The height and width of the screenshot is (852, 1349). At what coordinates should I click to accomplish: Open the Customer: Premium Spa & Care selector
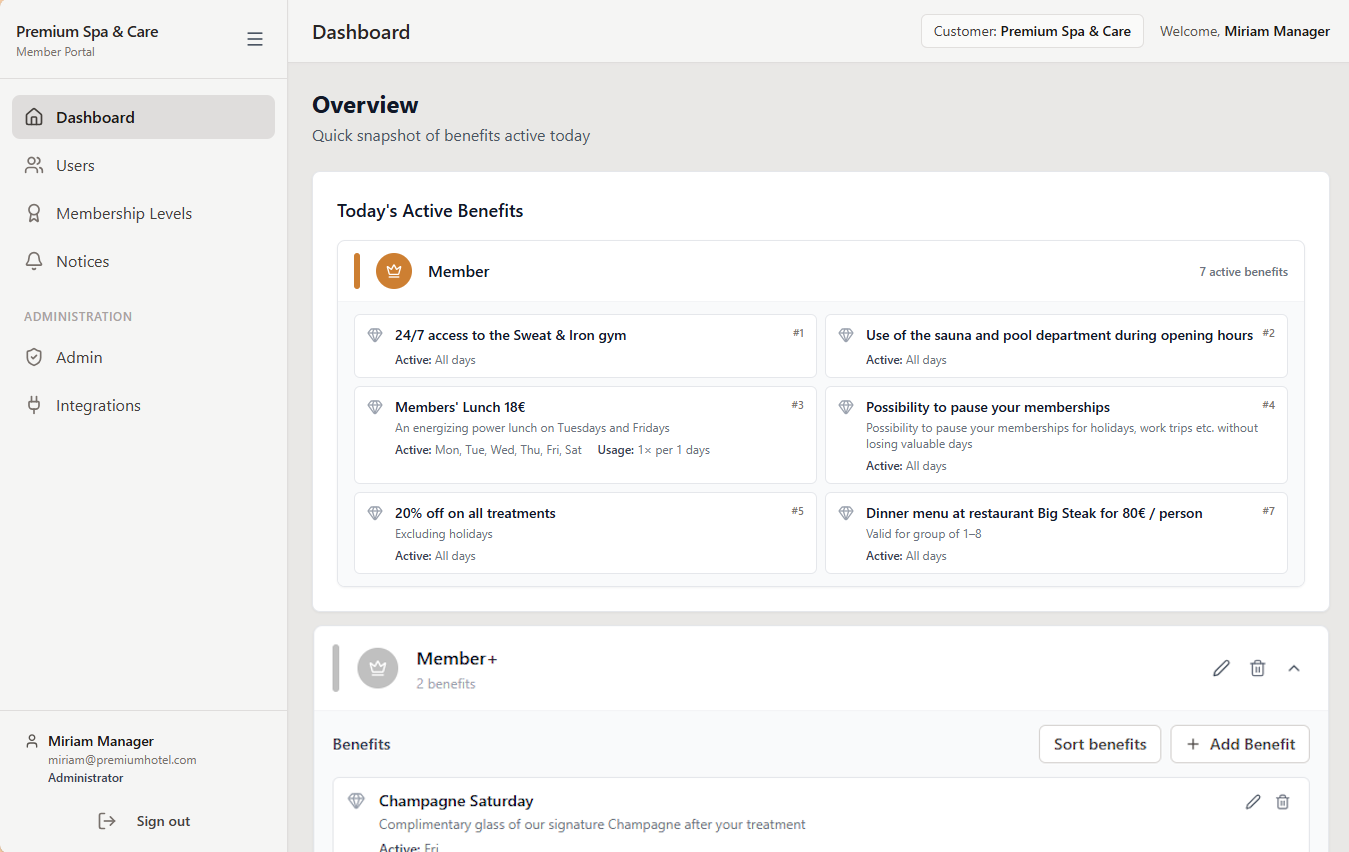(1032, 31)
